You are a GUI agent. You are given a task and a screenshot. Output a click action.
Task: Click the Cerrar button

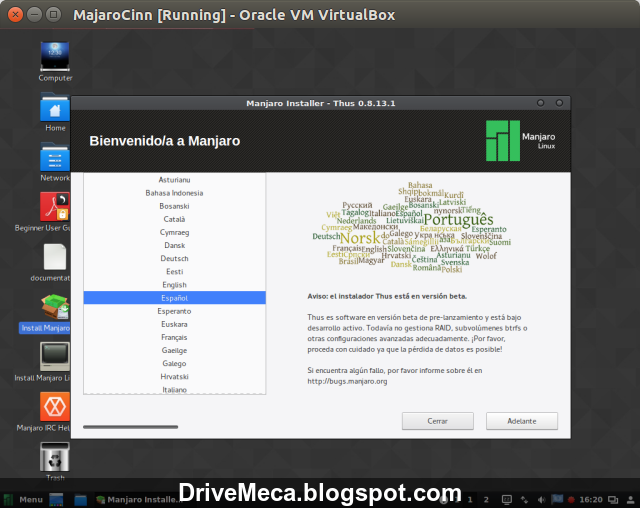pos(438,421)
